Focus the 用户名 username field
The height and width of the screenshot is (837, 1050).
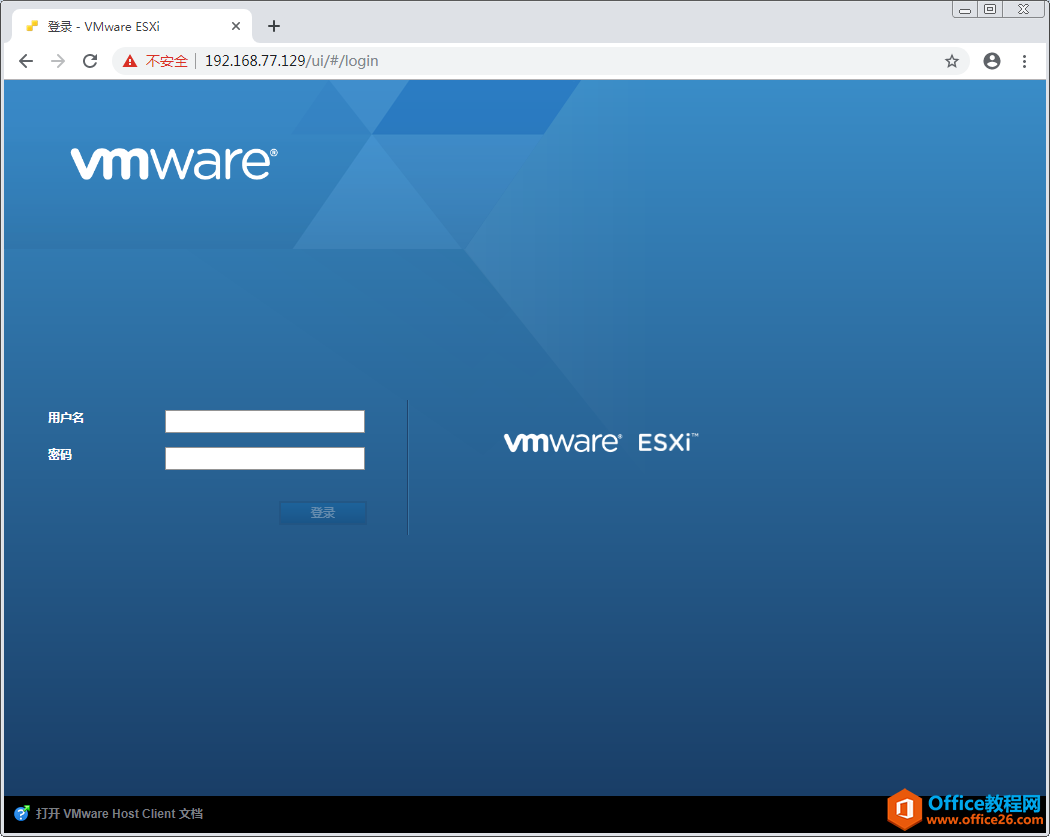tap(265, 421)
